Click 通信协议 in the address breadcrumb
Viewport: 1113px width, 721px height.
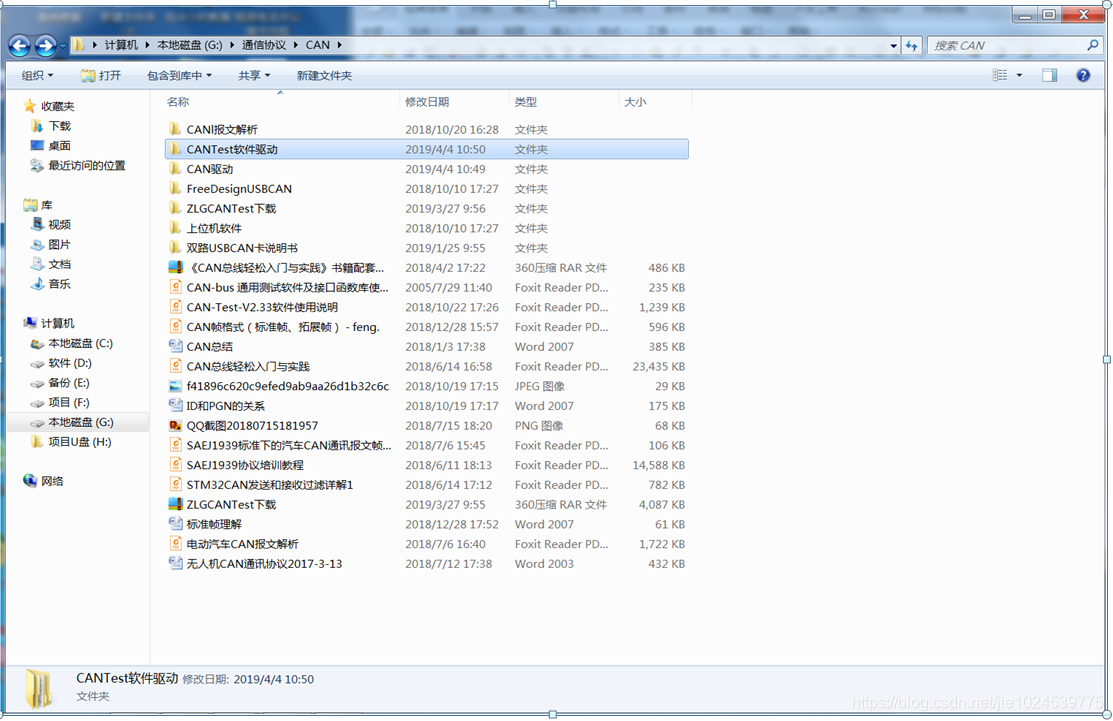point(264,45)
